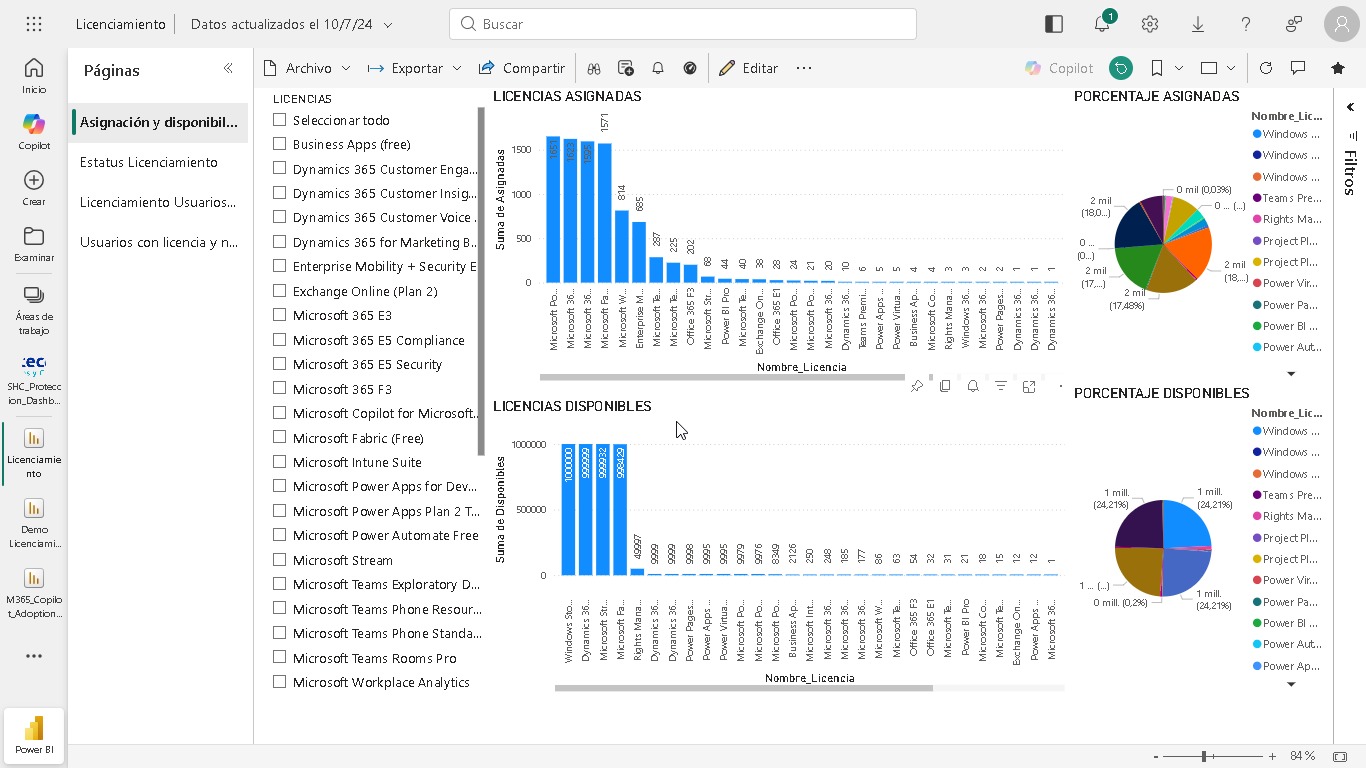The width and height of the screenshot is (1366, 768).
Task: Expand the Exportar dropdown
Action: click(x=458, y=68)
